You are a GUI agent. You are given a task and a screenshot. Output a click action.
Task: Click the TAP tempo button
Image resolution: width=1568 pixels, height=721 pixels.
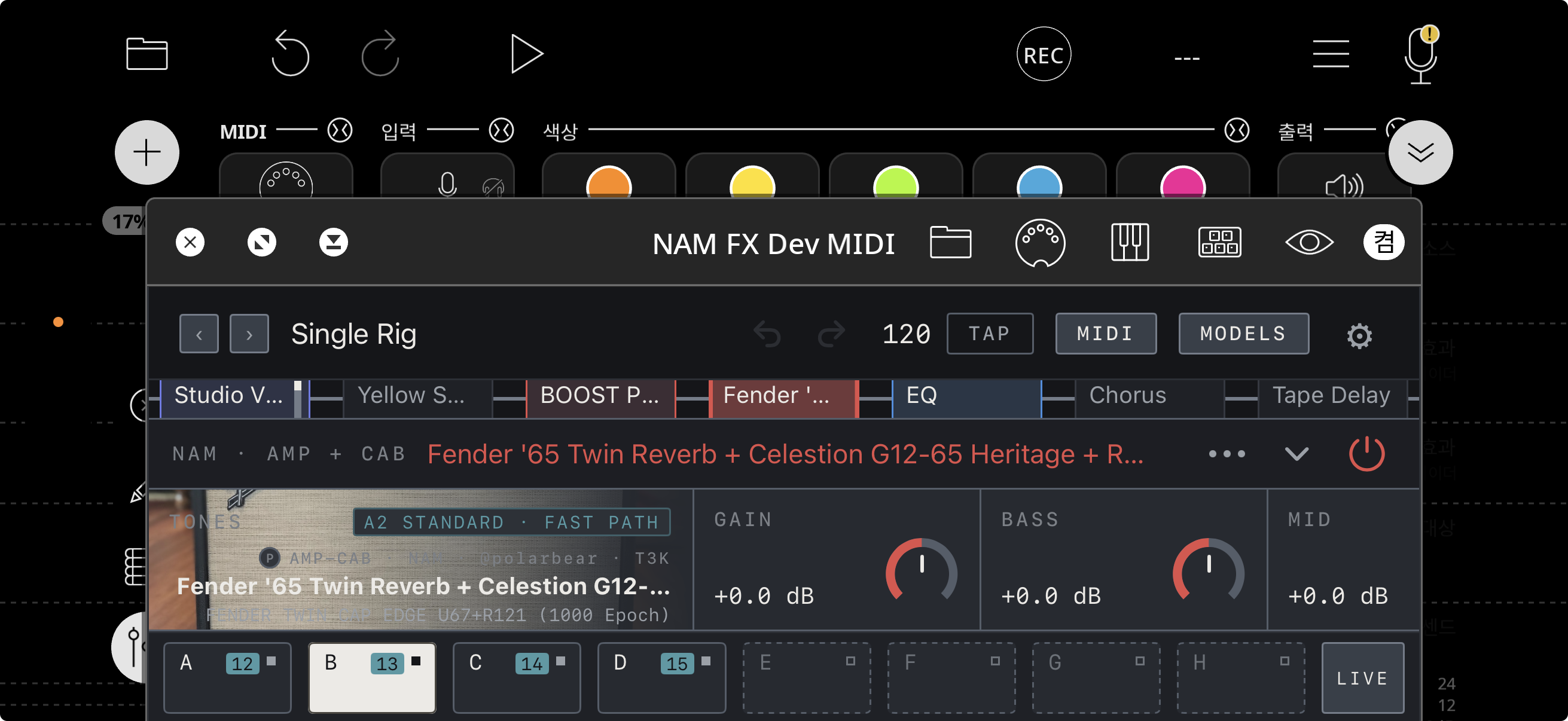coord(990,334)
